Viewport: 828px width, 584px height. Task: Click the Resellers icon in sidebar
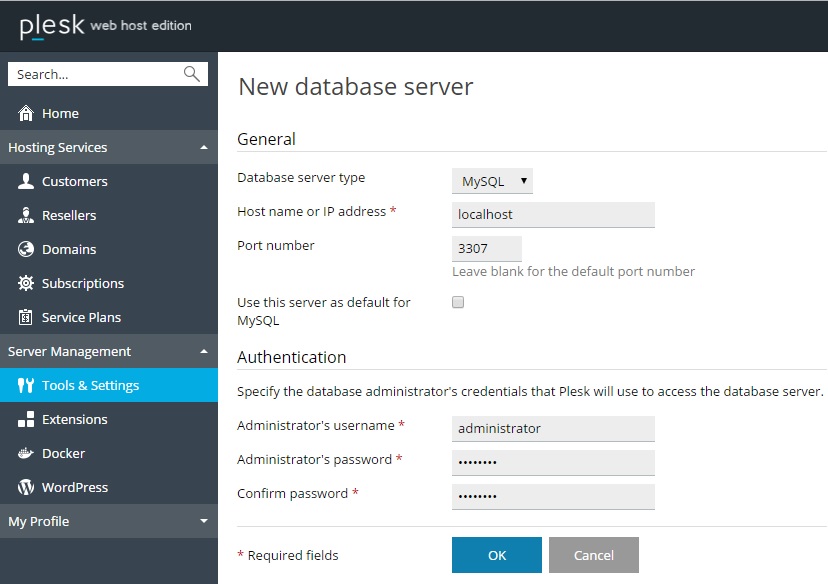(x=26, y=216)
